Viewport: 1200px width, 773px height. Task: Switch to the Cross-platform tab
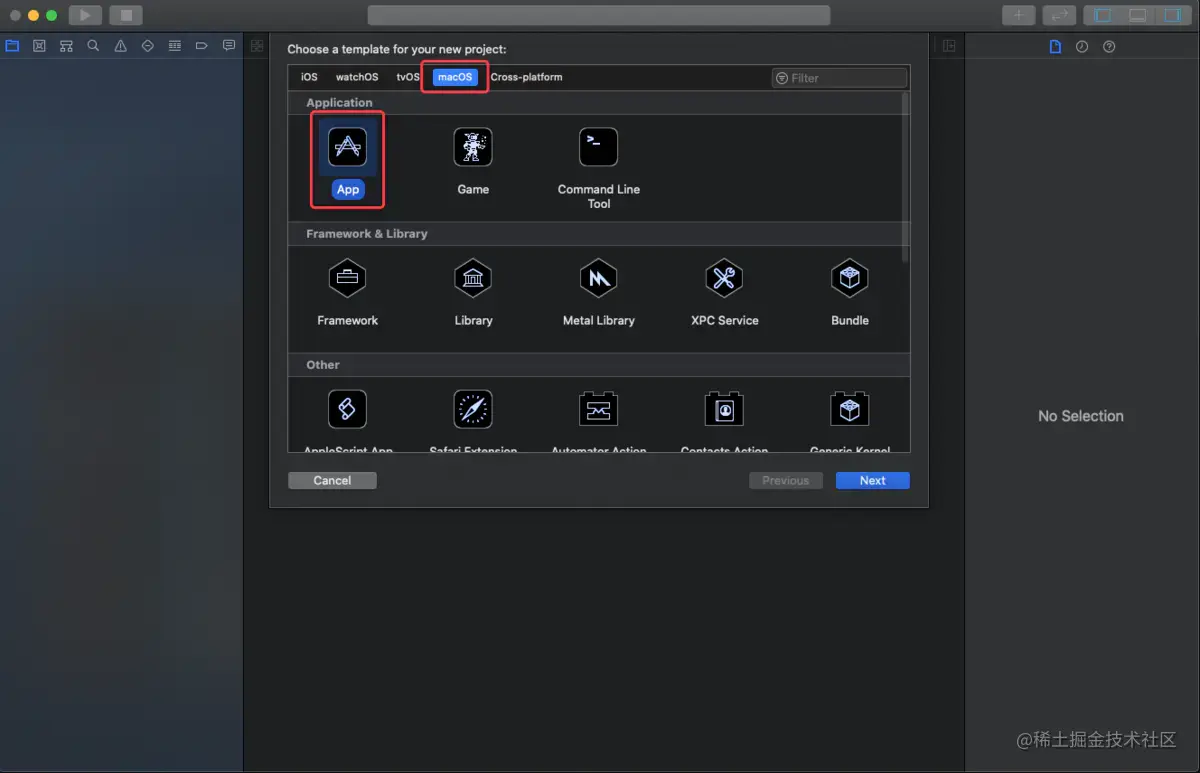click(x=526, y=77)
